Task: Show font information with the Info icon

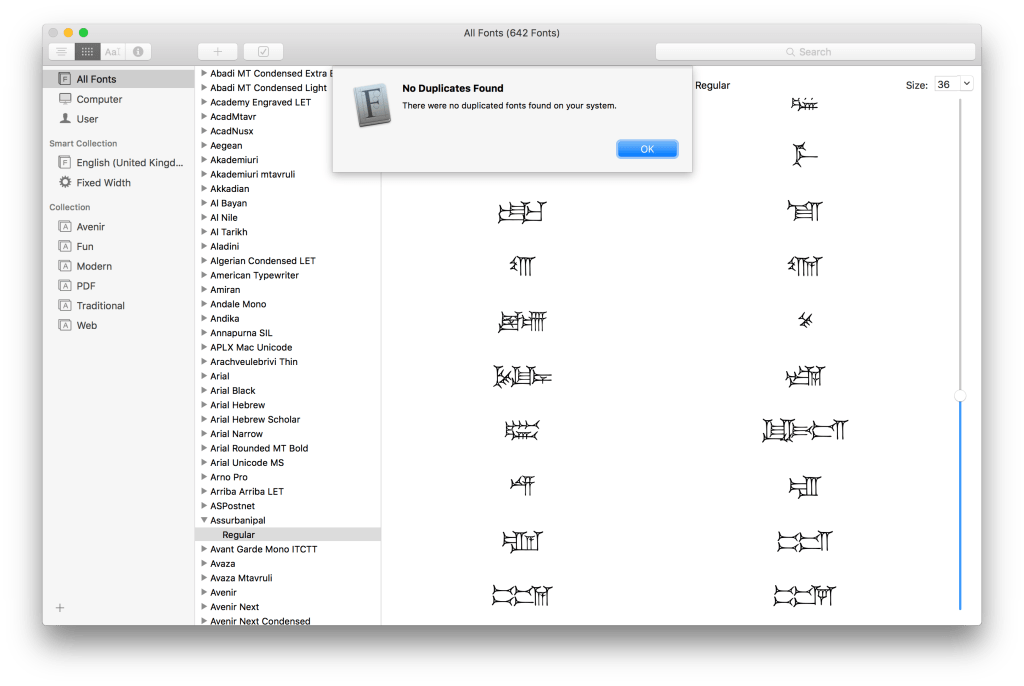Action: pos(138,51)
